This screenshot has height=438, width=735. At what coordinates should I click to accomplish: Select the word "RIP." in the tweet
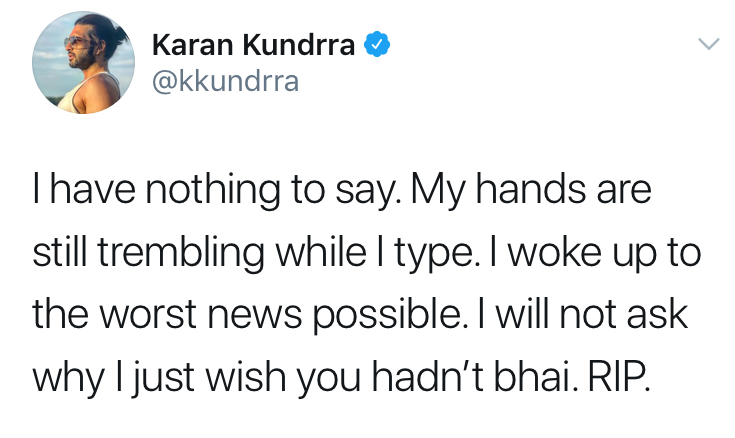(619, 377)
